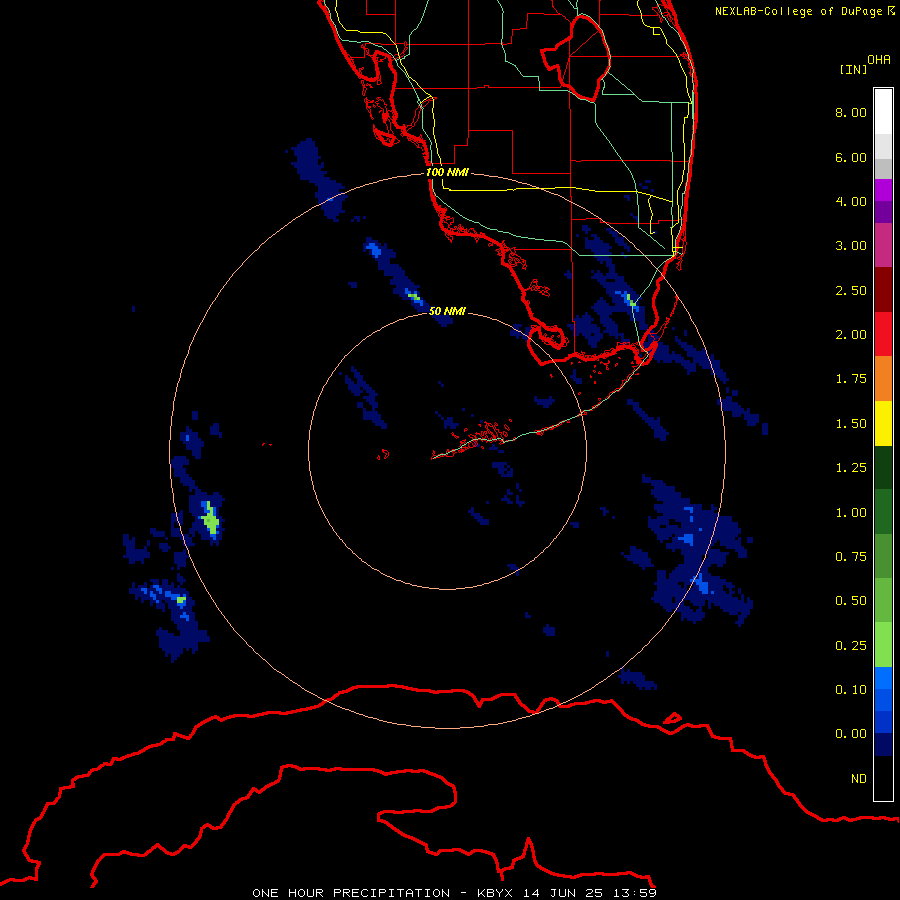Screen dimensions: 900x900
Task: Click the 2.50 legend value
Action: 851,290
